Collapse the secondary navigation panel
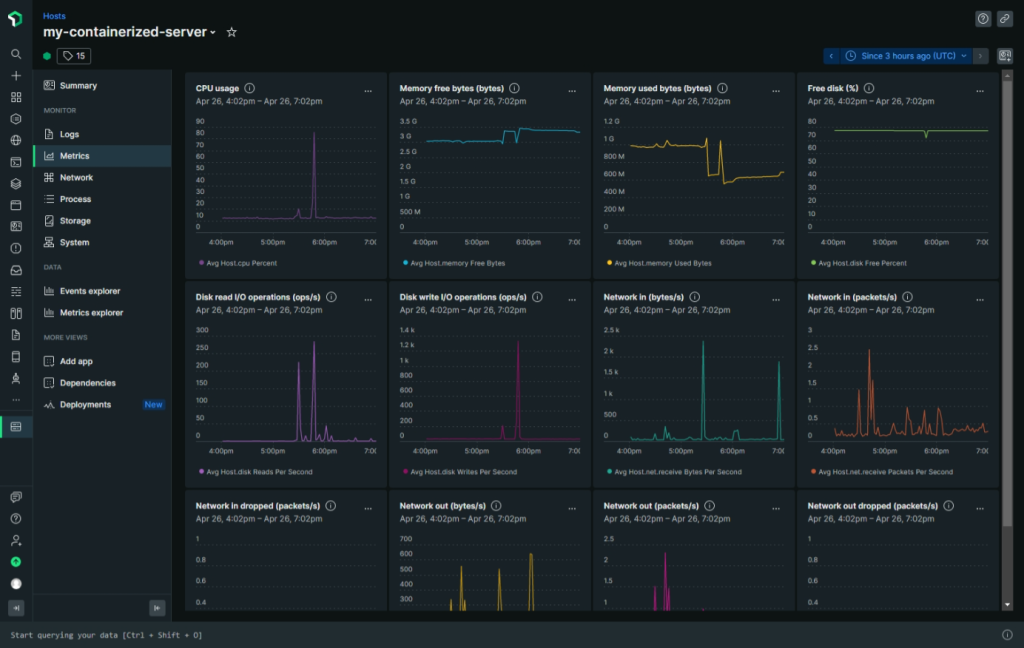The image size is (1024, 648). click(x=157, y=608)
